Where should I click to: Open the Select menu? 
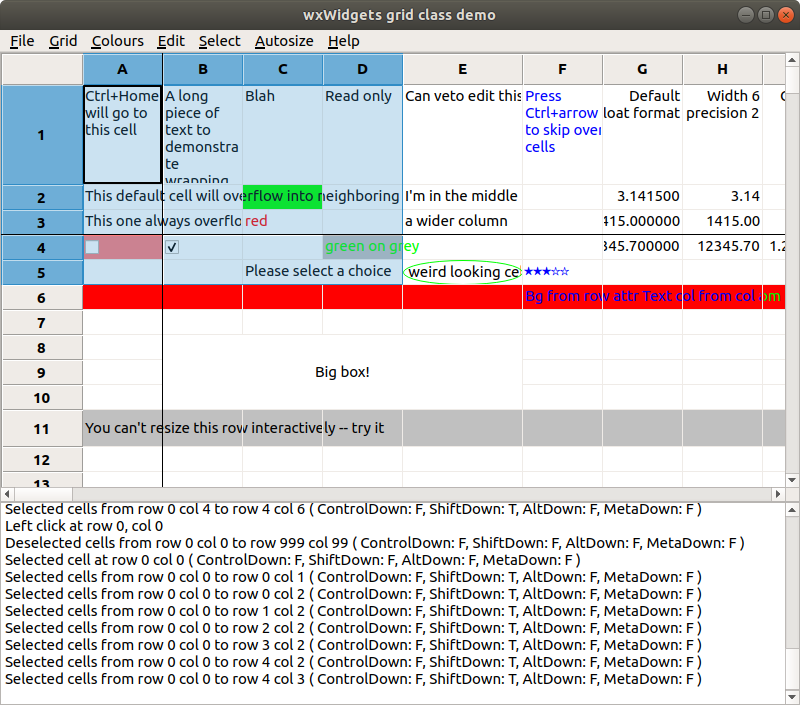pos(219,41)
